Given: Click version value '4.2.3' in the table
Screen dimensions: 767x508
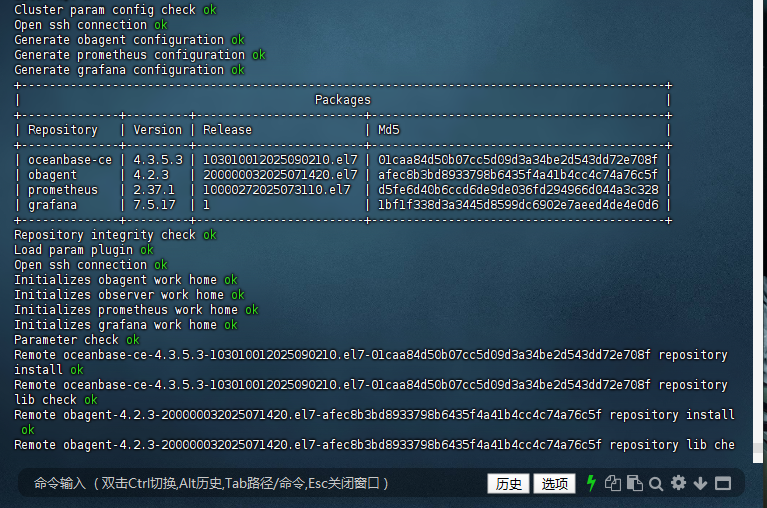Looking at the screenshot, I should 151,175.
